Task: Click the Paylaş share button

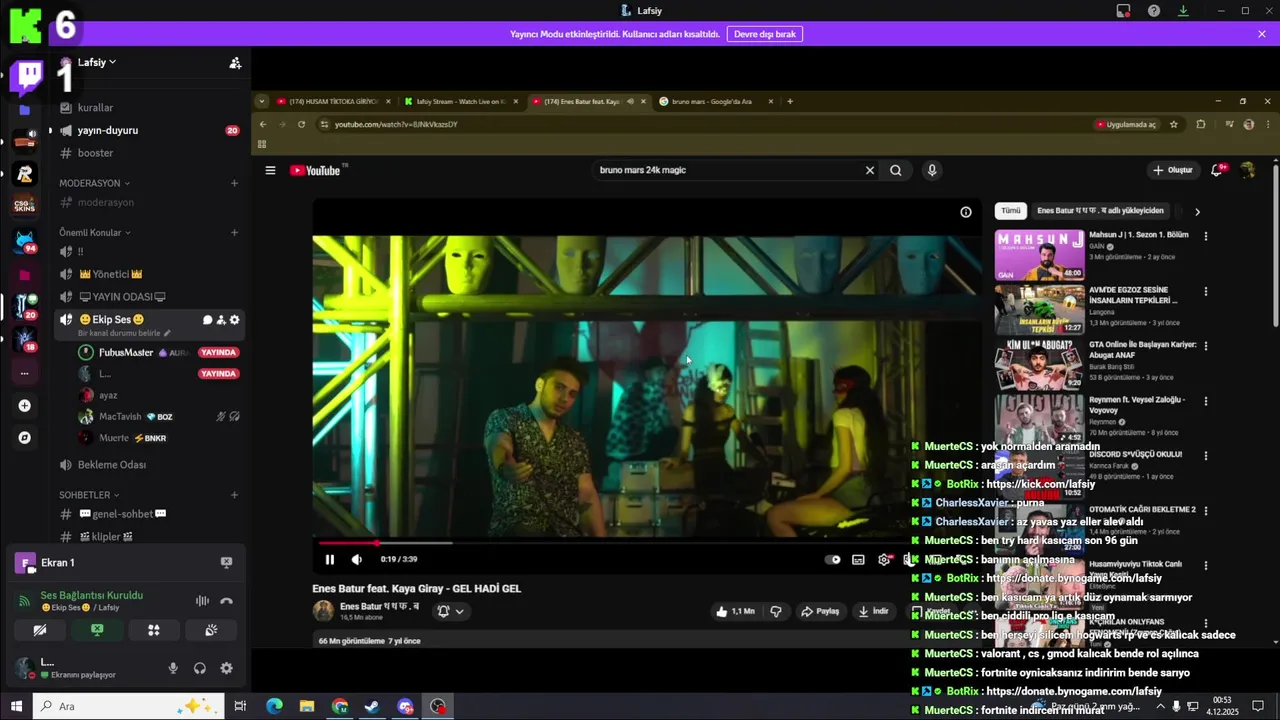Action: [x=820, y=611]
